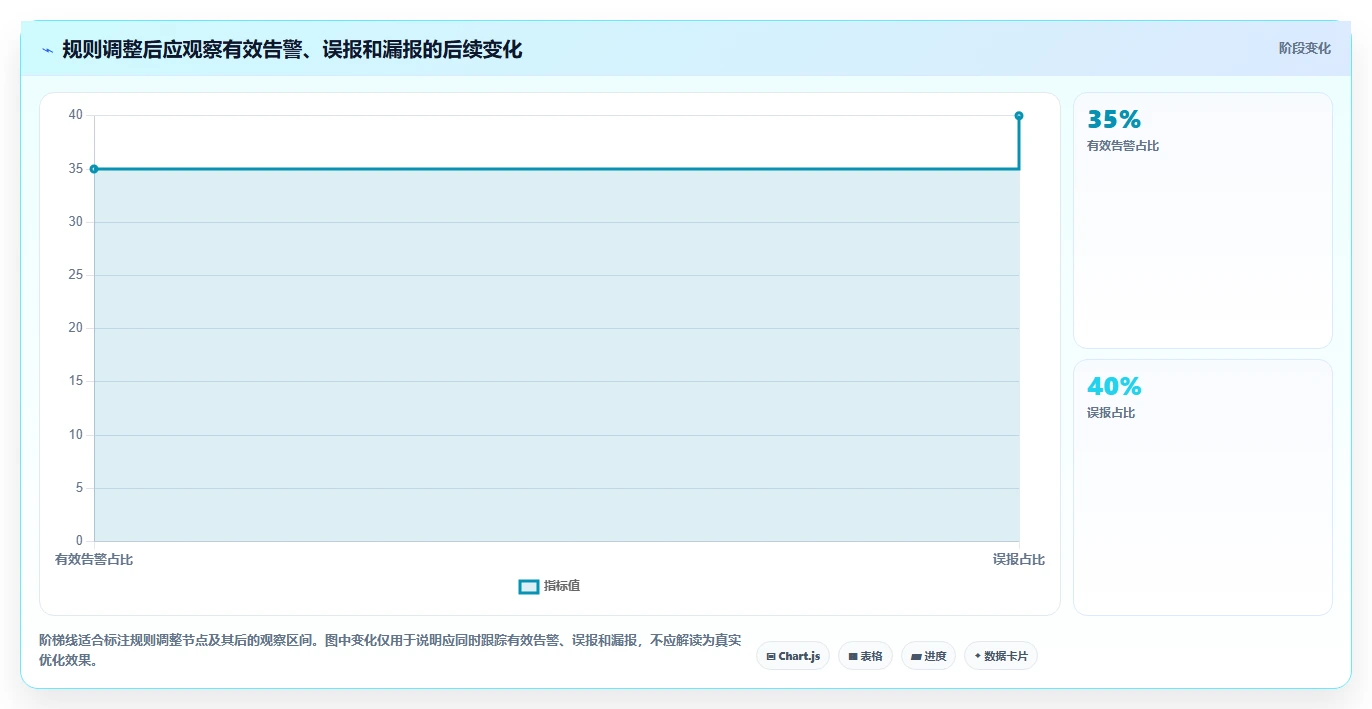This screenshot has height=709, width=1372.
Task: Select the 数据卡片 tag chip
Action: coord(1001,656)
